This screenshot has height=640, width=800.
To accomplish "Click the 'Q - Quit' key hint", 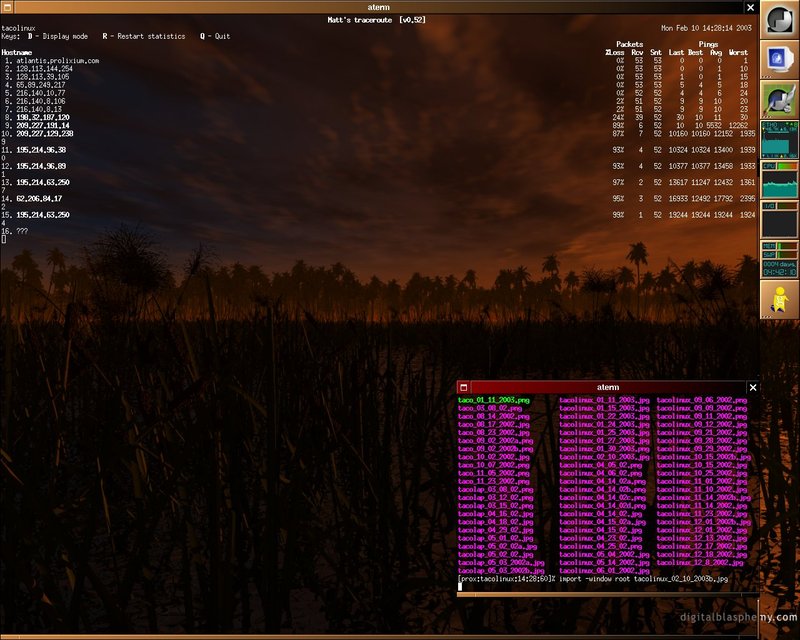I will point(215,36).
